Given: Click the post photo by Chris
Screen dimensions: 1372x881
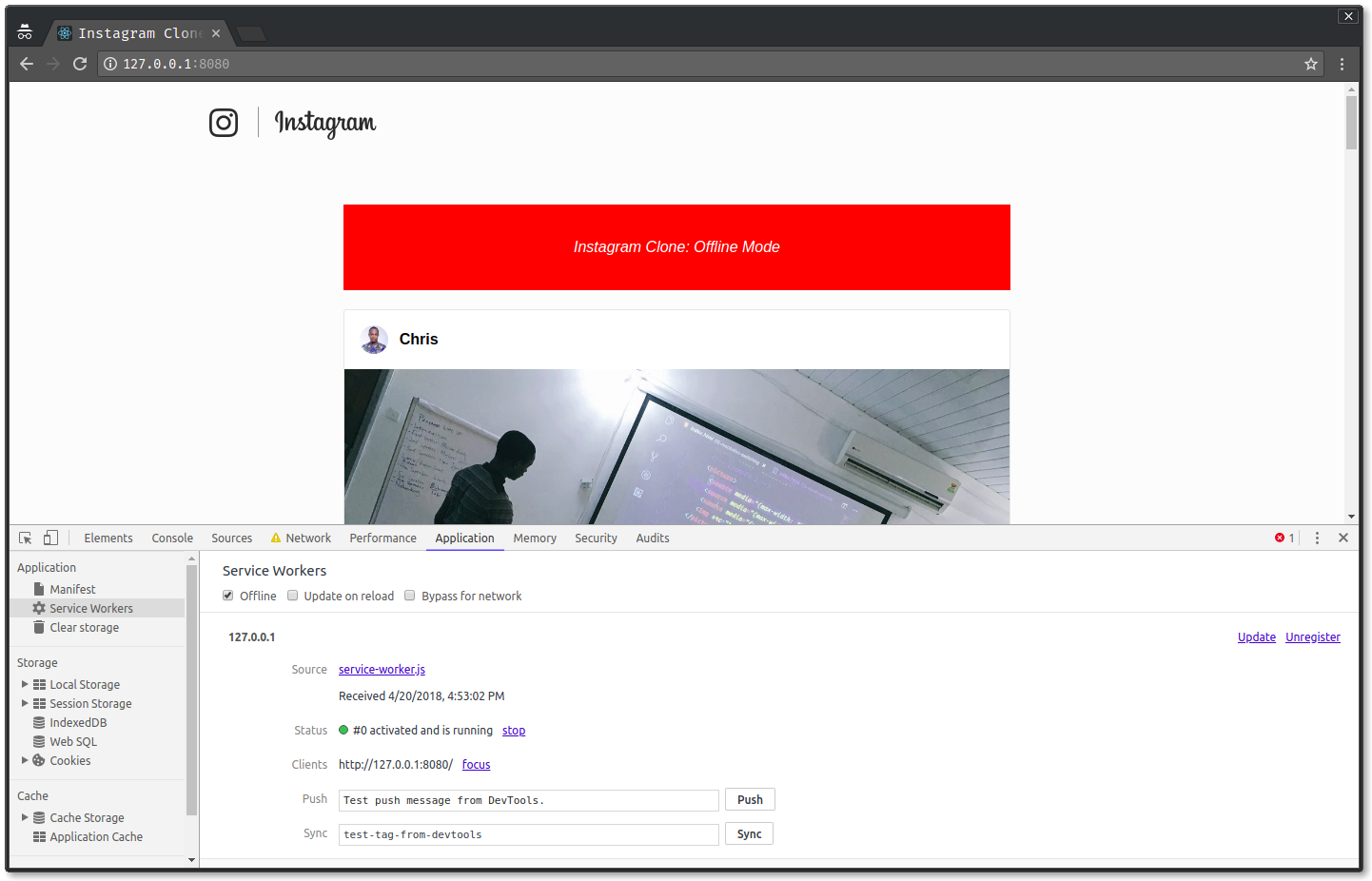Looking at the screenshot, I should click(x=676, y=446).
